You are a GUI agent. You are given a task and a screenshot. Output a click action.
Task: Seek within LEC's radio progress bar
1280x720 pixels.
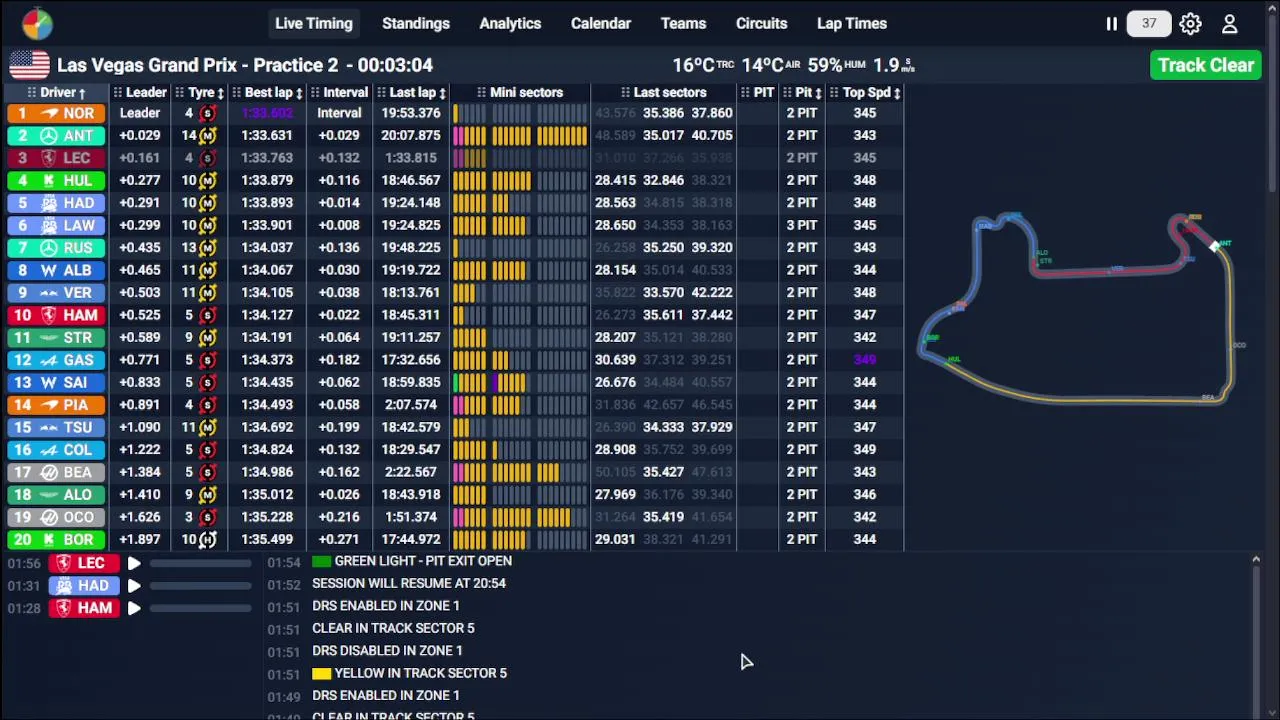[201, 563]
